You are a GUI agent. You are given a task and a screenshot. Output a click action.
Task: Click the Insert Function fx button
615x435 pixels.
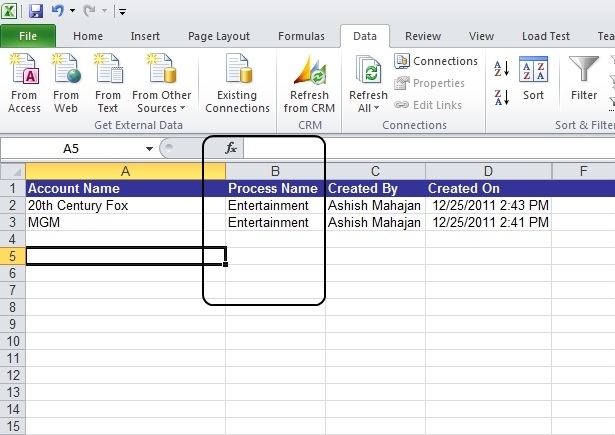coord(231,148)
